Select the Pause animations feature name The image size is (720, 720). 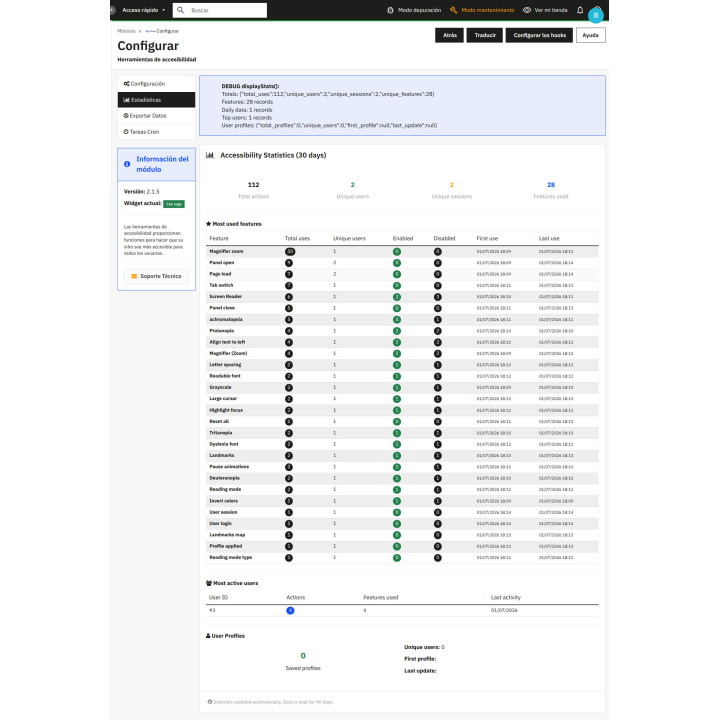tap(229, 467)
